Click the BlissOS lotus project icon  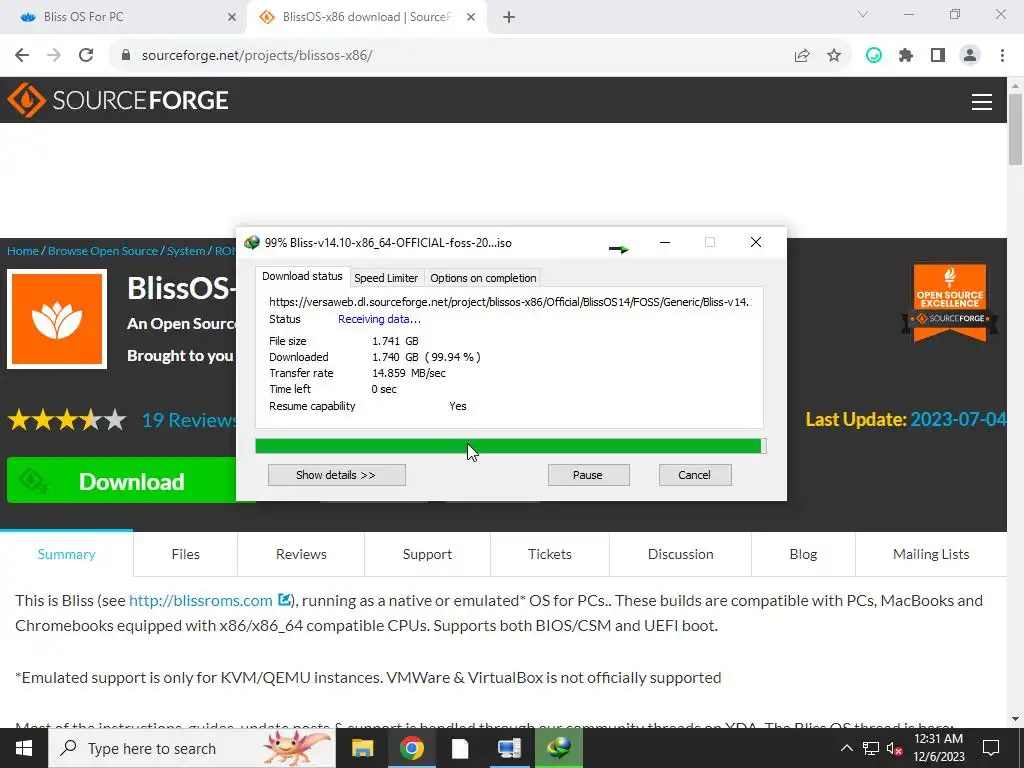click(x=57, y=319)
